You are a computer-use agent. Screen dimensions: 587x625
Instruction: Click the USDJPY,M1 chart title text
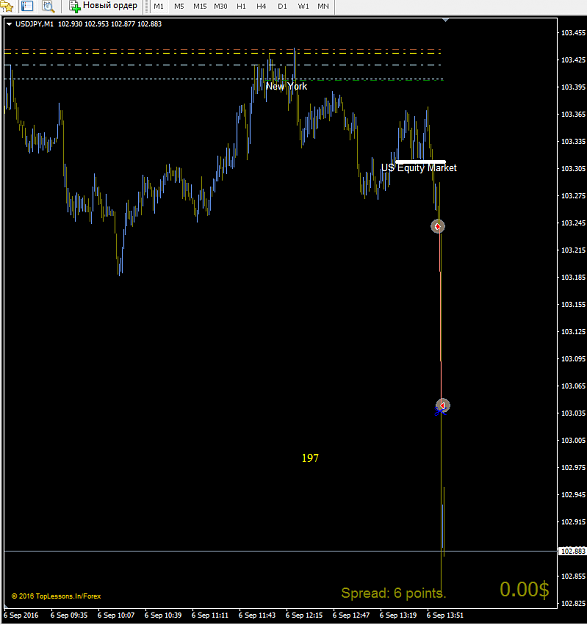(x=34, y=24)
